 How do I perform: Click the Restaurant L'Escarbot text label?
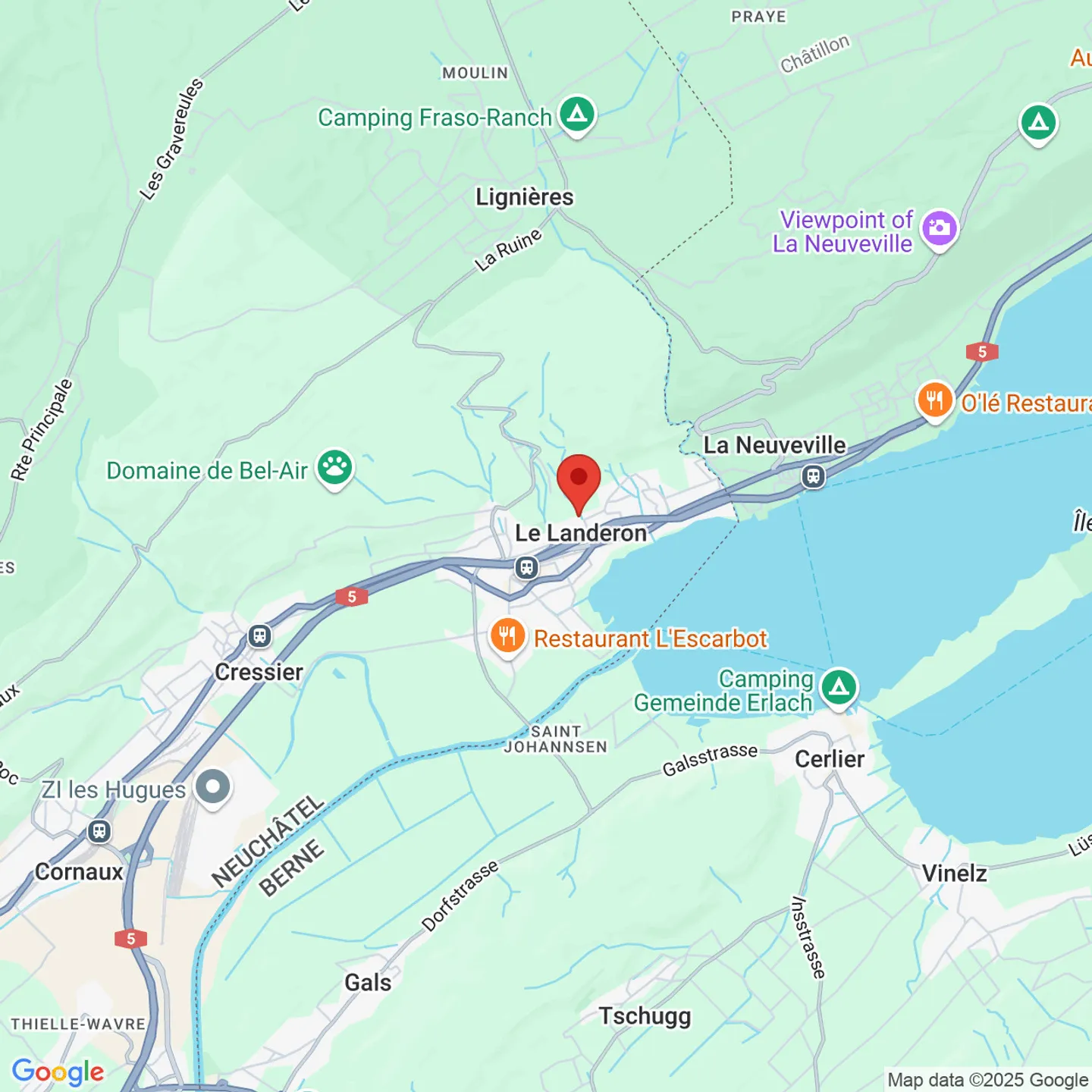click(651, 639)
